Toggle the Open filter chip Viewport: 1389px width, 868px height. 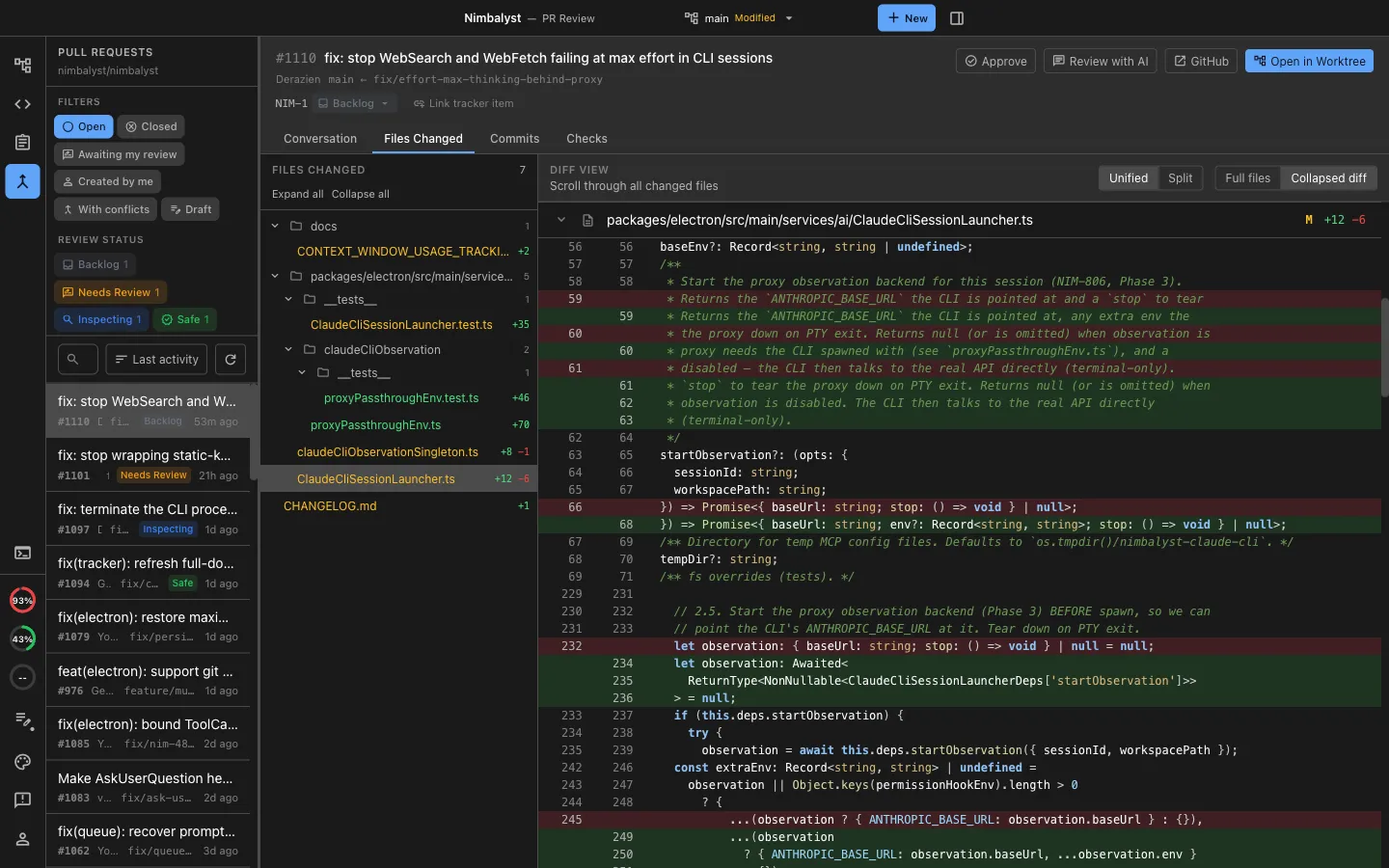click(x=84, y=126)
